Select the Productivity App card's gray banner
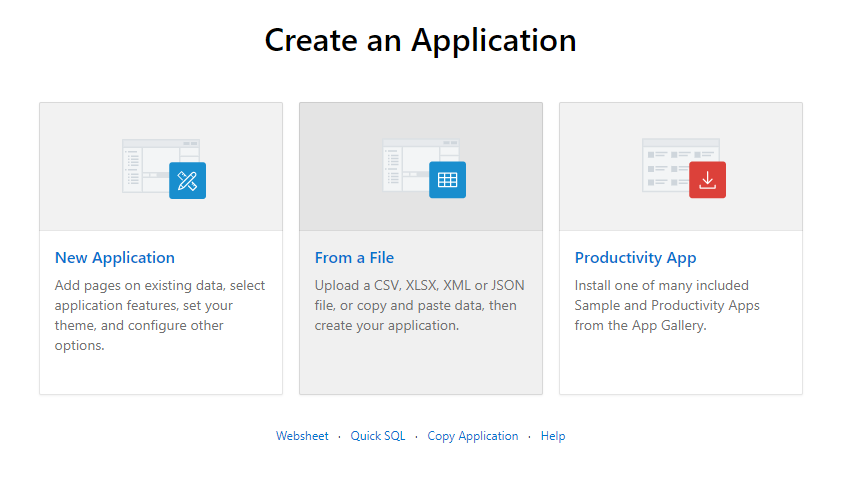 click(681, 167)
